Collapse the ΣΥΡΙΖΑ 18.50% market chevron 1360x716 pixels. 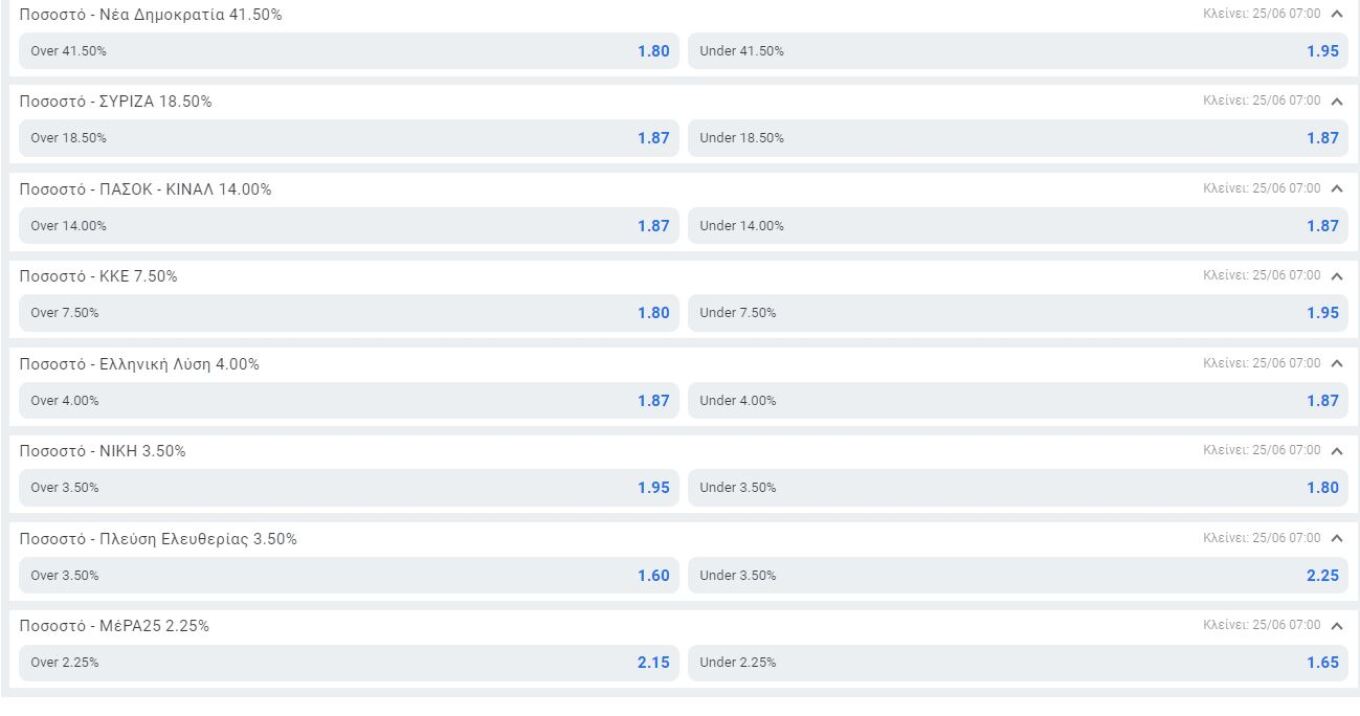tap(1337, 101)
